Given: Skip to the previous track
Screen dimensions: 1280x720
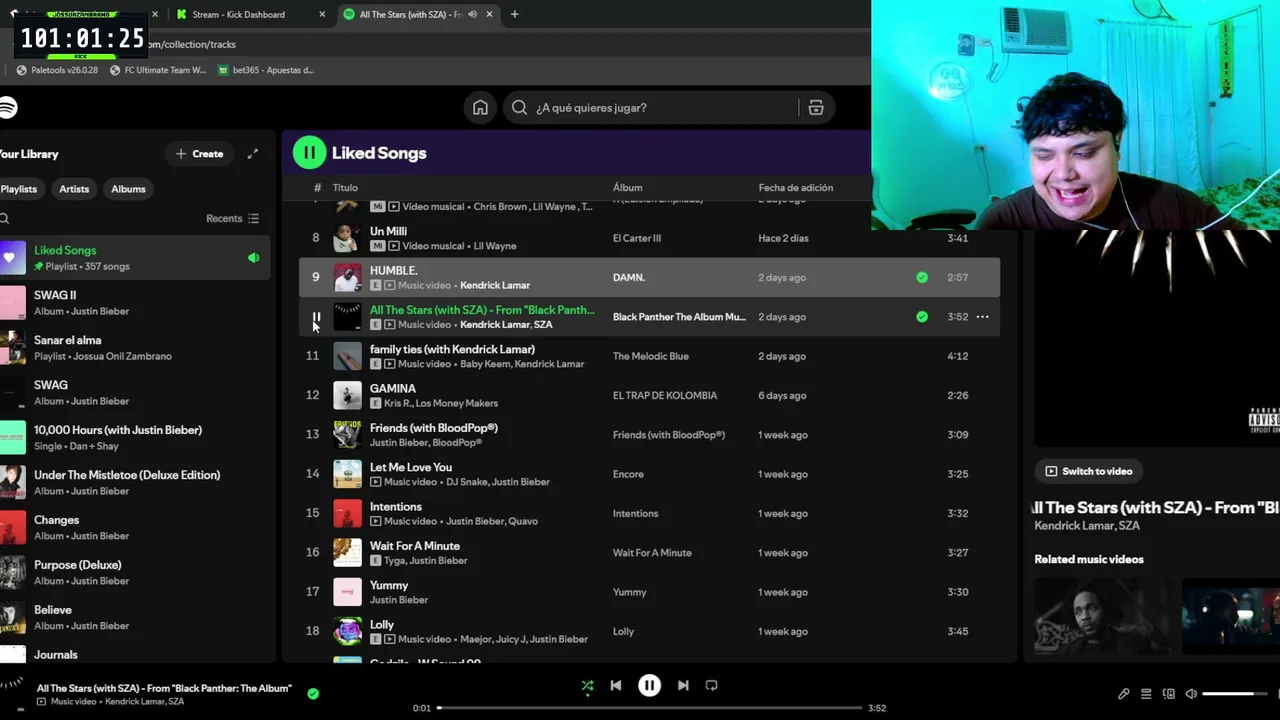Looking at the screenshot, I should [616, 686].
